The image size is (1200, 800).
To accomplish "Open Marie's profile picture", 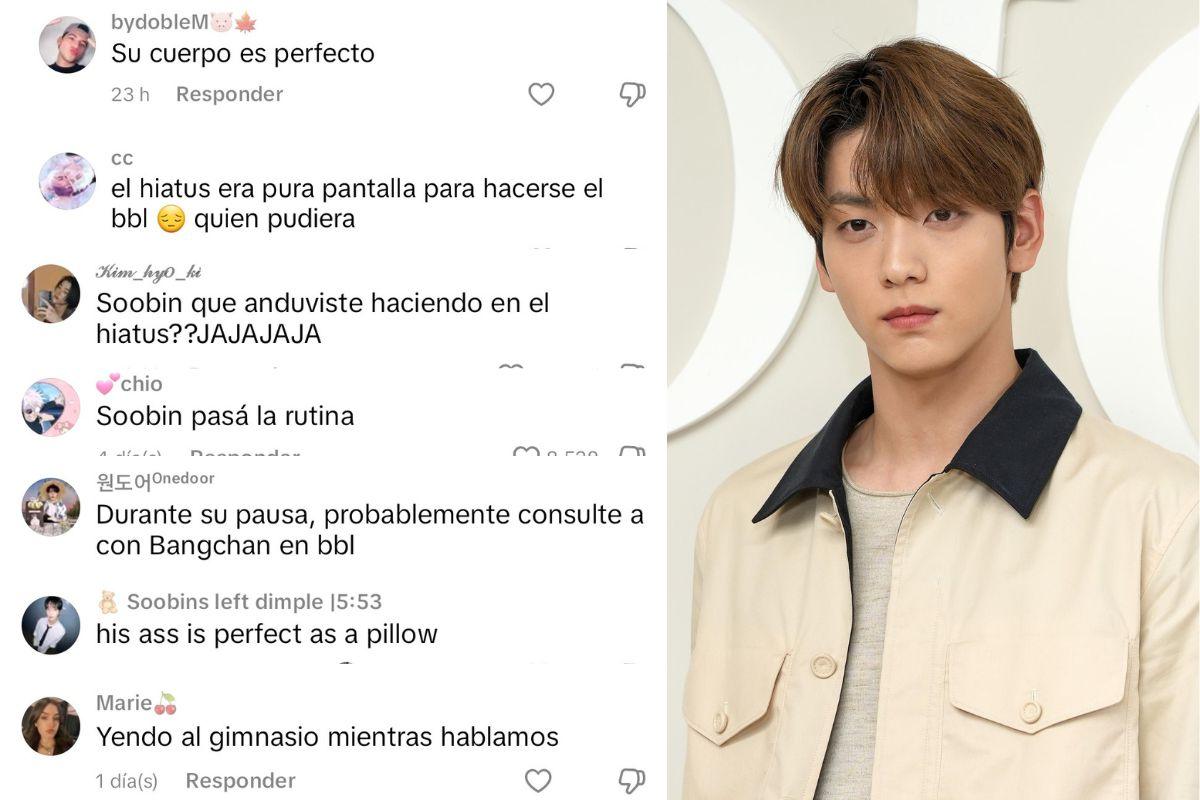I will click(x=51, y=726).
